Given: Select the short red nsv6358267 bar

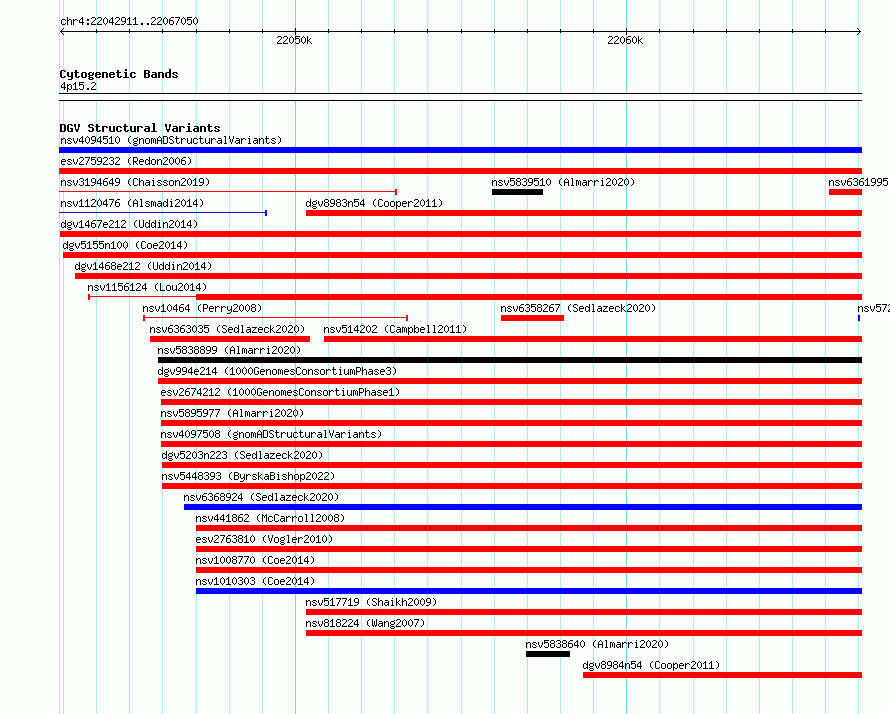Looking at the screenshot, I should pos(532,318).
